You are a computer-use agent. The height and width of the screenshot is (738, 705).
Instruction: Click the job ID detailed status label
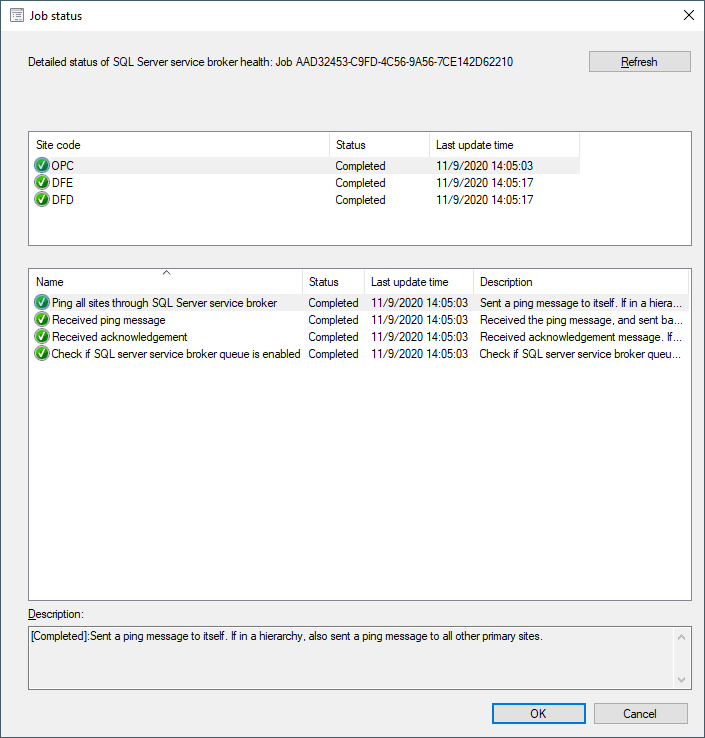point(270,62)
